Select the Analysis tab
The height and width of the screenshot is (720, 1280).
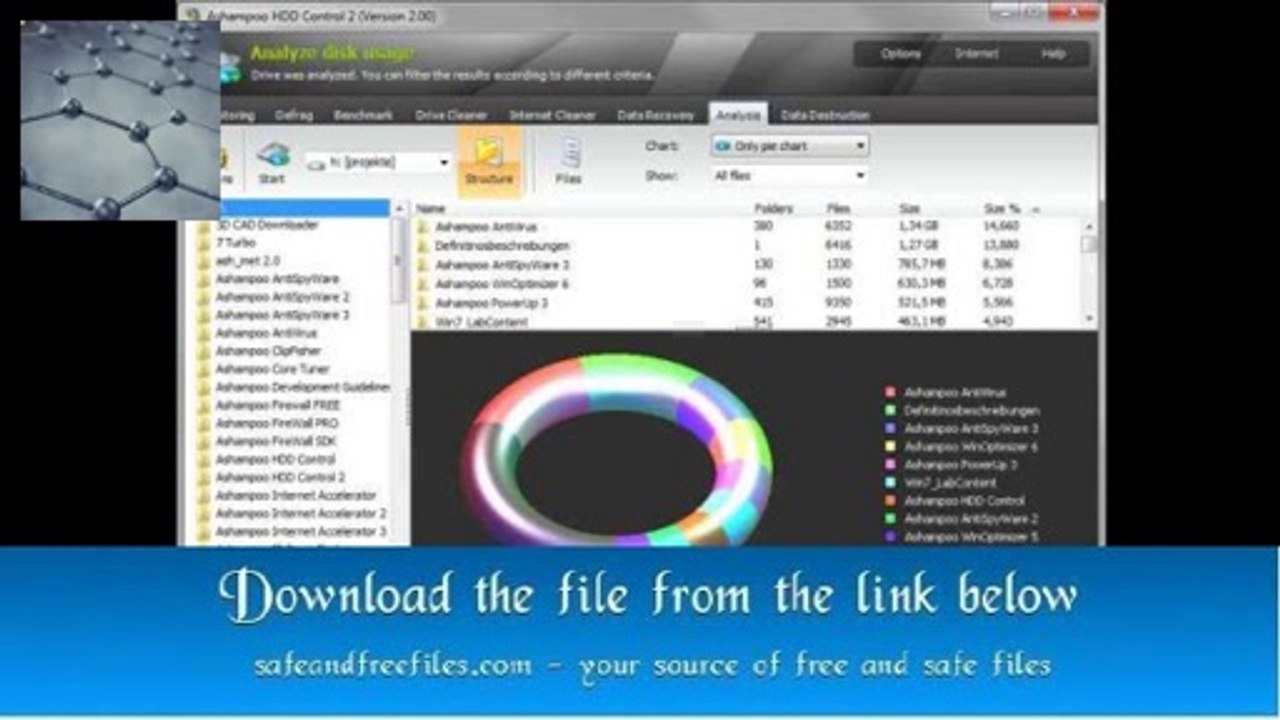(x=738, y=115)
